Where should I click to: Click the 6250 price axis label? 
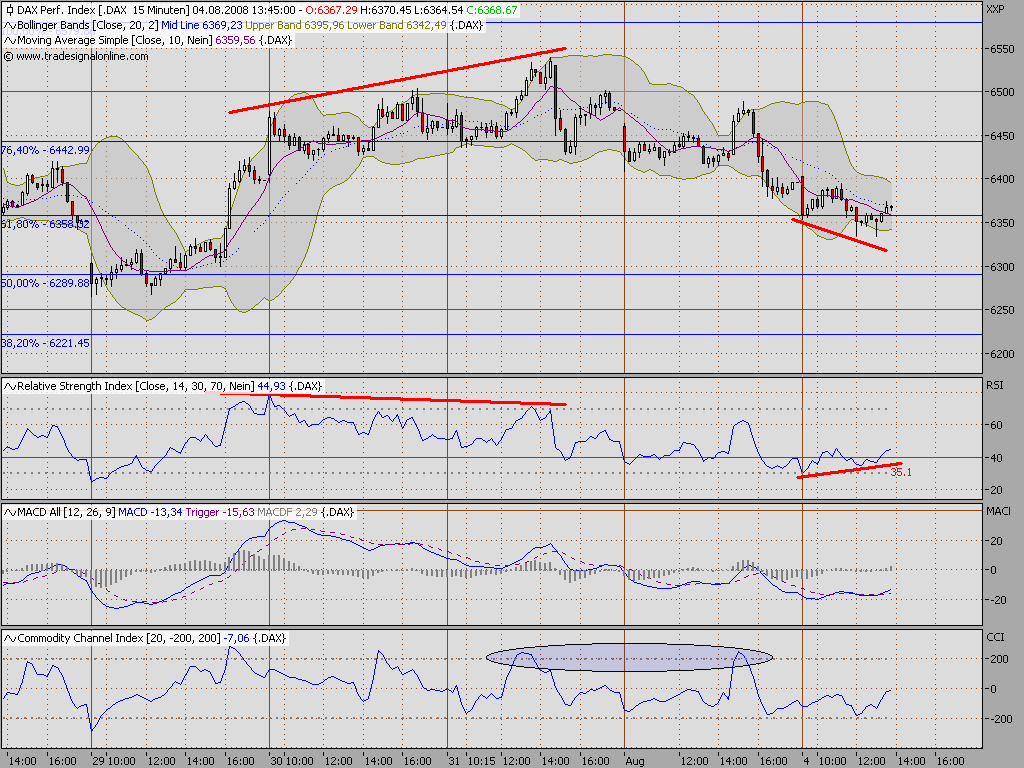click(x=1002, y=311)
